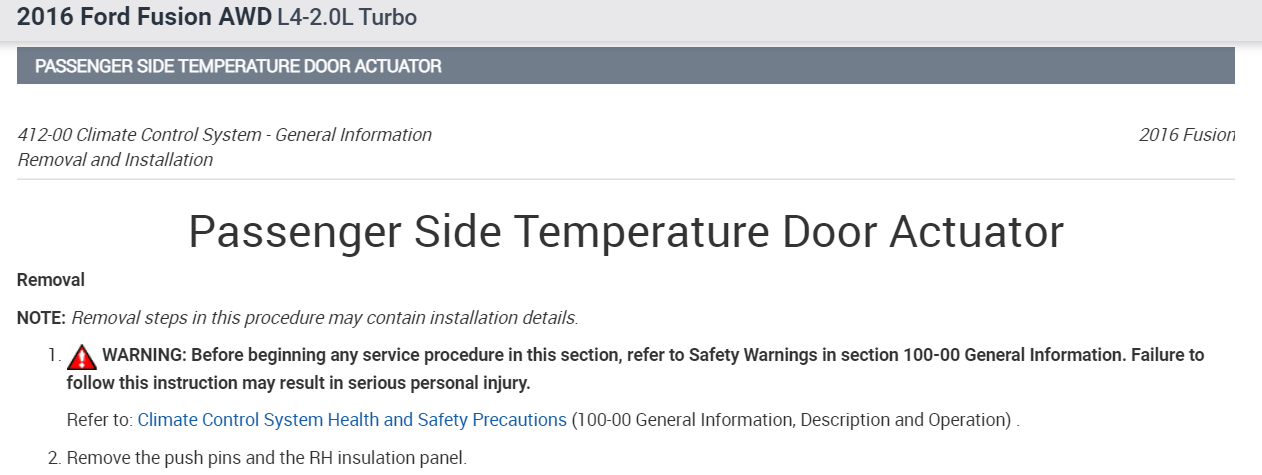The image size is (1262, 475).
Task: Click the gray Passenger Side Temperature Door Actuator bar
Action: coord(625,66)
